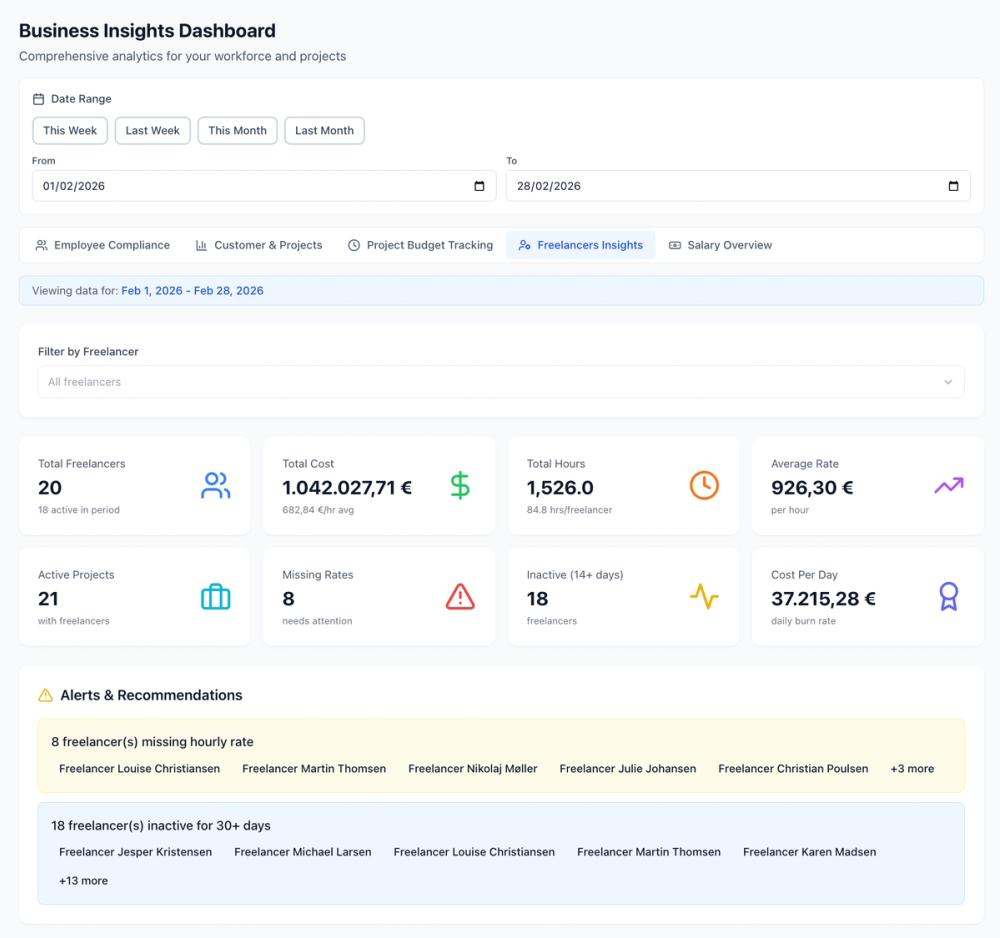Click the orange clock icon on Total Hours
Viewport: 1000px width, 938px height.
click(x=704, y=486)
